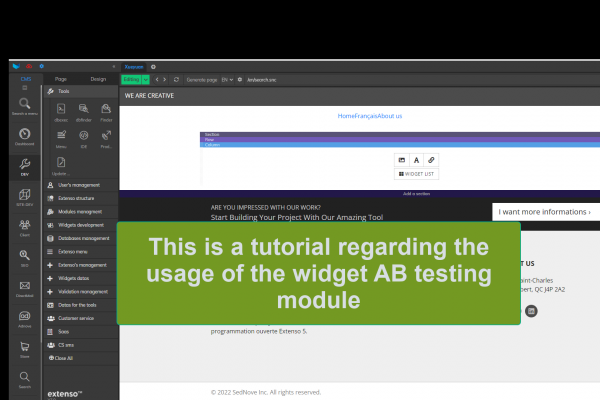Screen dimensions: 600x400
Task: Expand Customer service section
Action: click(81, 318)
